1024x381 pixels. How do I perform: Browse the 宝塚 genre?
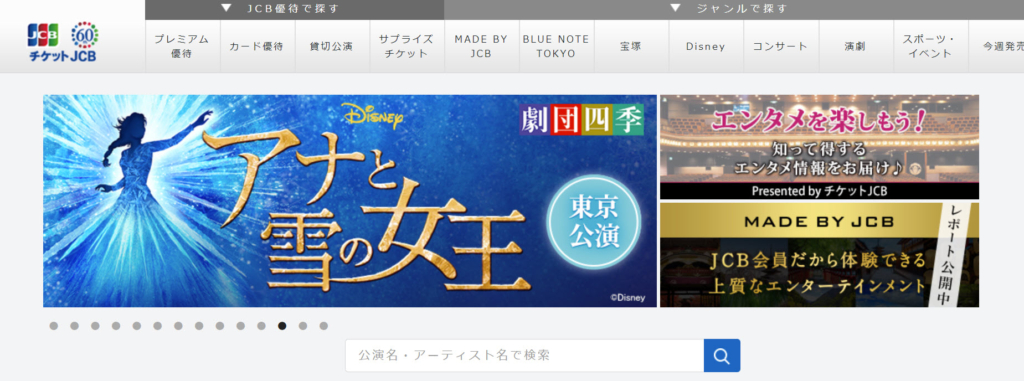[x=631, y=46]
